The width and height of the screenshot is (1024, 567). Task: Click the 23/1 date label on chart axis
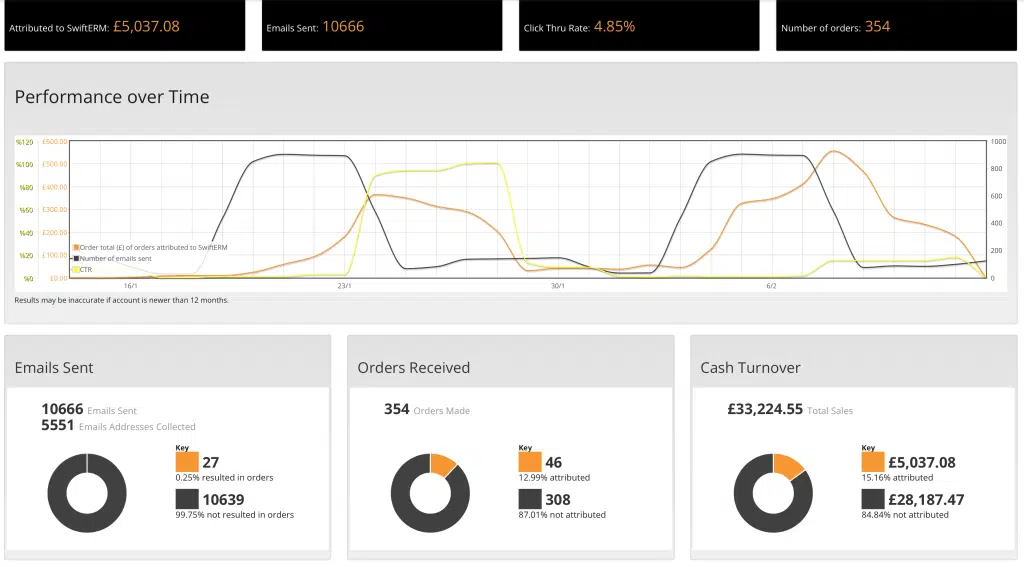344,286
